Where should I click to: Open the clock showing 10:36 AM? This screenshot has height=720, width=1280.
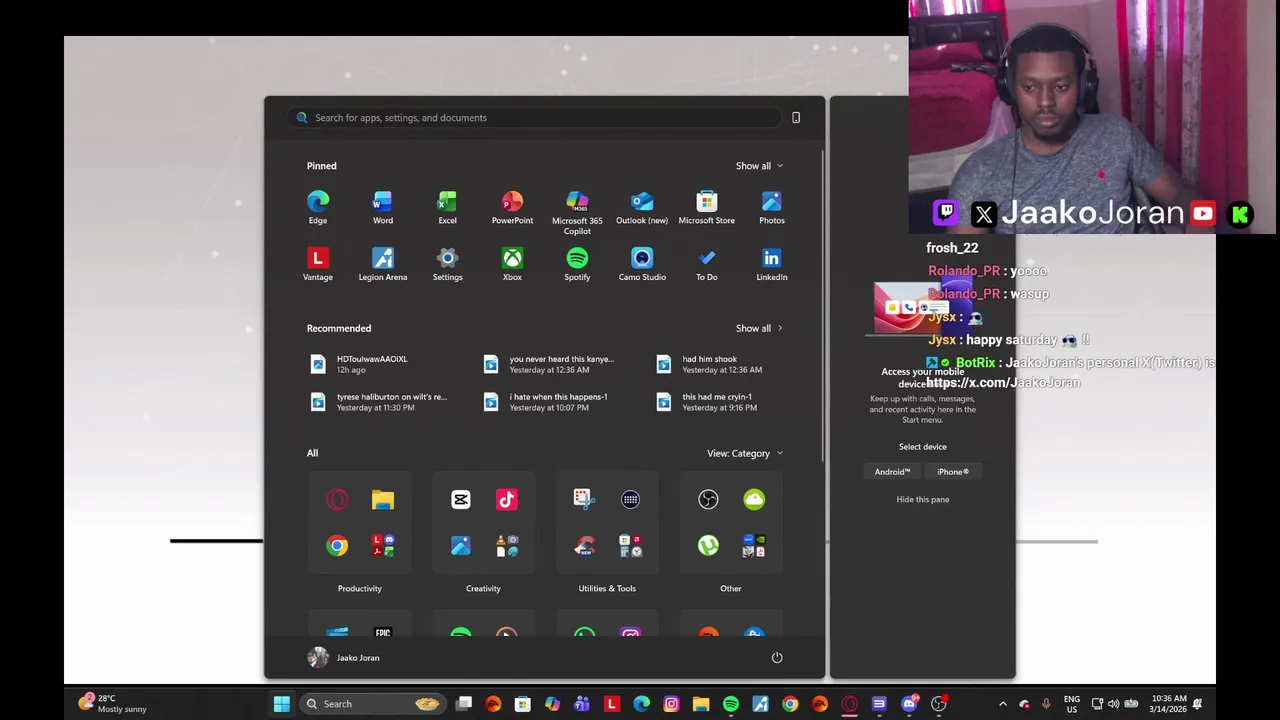[x=1169, y=704]
